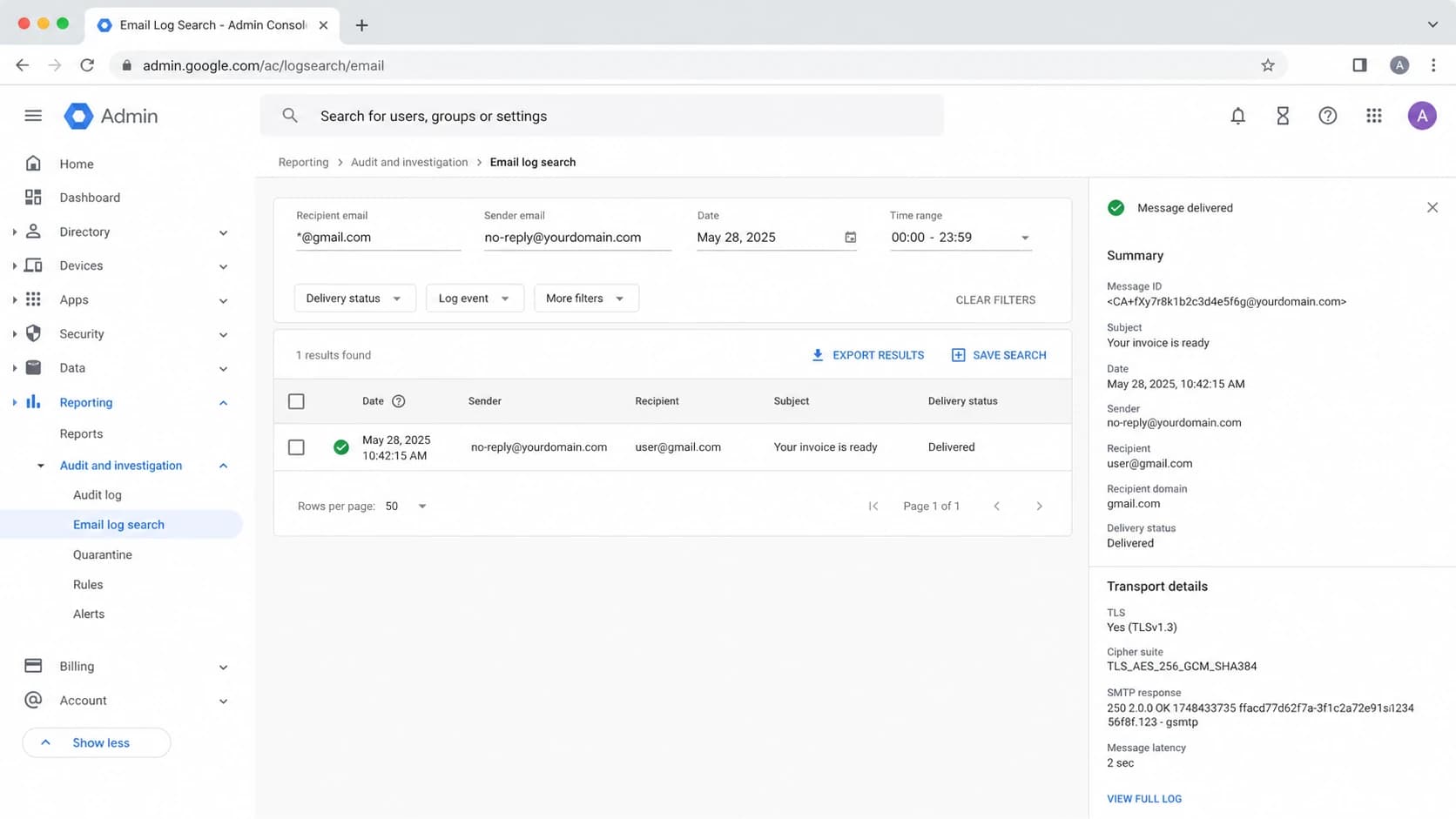Click Show less button
1456x819 pixels.
click(97, 742)
